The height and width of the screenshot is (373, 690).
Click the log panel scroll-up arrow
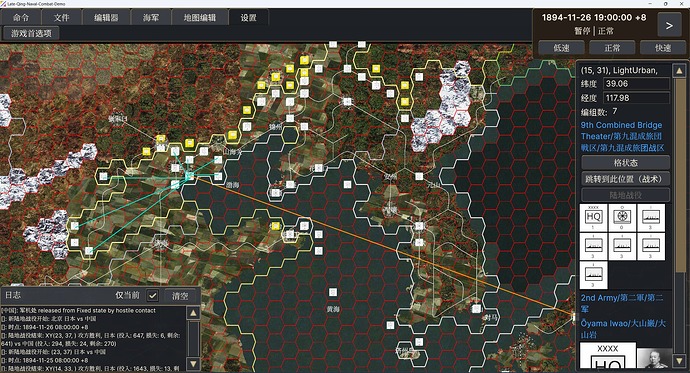(193, 313)
